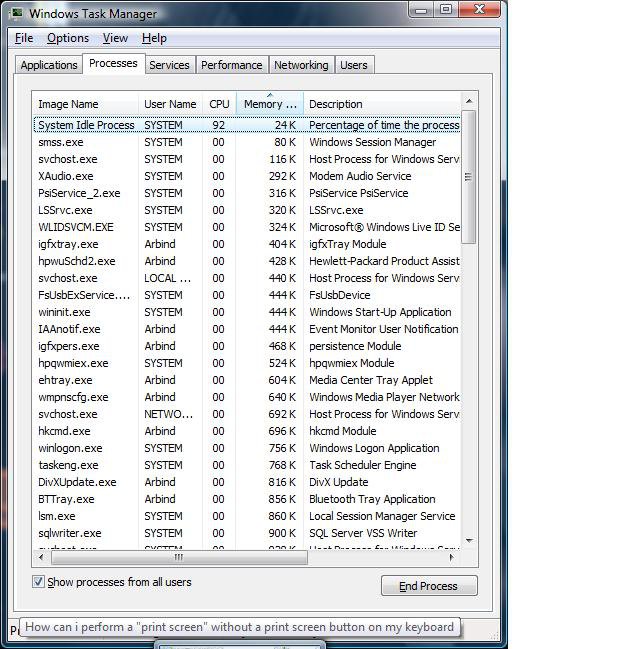Screen dimensions: 640x649
Task: Select the smss.exe process
Action: point(247,142)
